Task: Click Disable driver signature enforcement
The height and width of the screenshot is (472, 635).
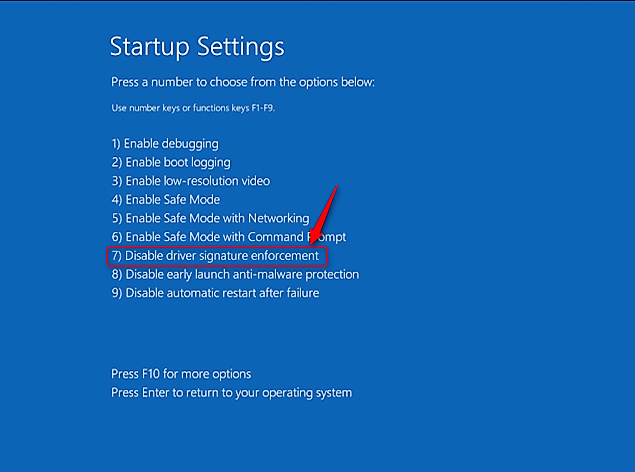Action: (215, 256)
